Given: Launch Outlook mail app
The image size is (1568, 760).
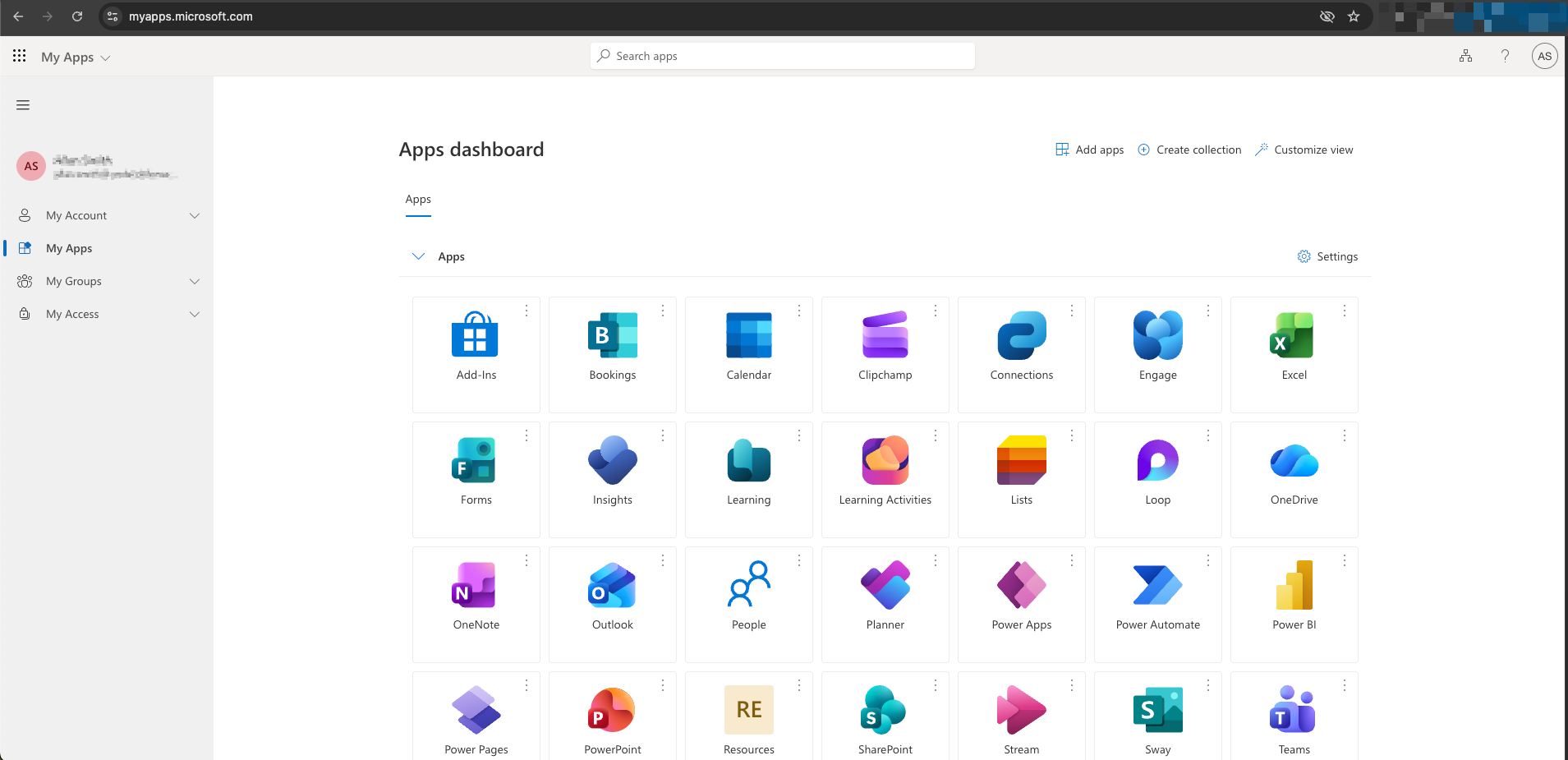Looking at the screenshot, I should [612, 604].
